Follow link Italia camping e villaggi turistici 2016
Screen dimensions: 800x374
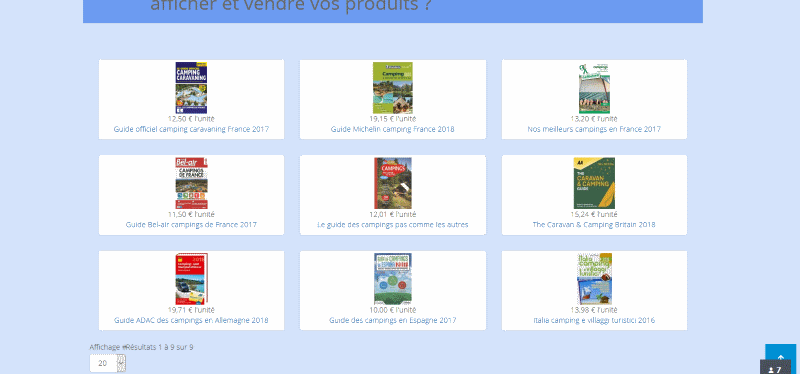click(x=594, y=320)
